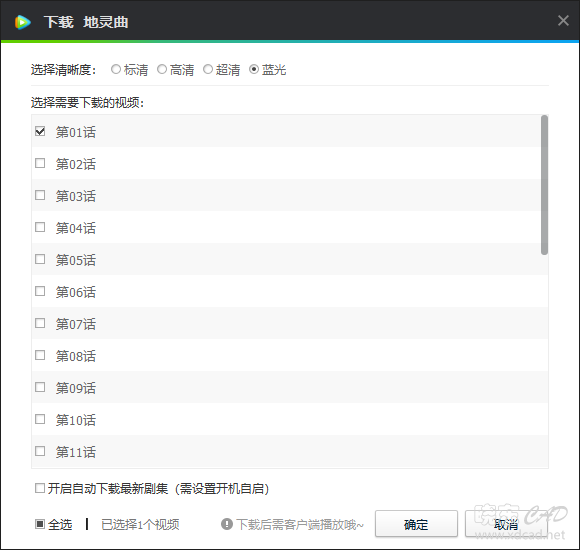
Task: Click the info icon beside 下载后需客户端播放
Action: [227, 524]
